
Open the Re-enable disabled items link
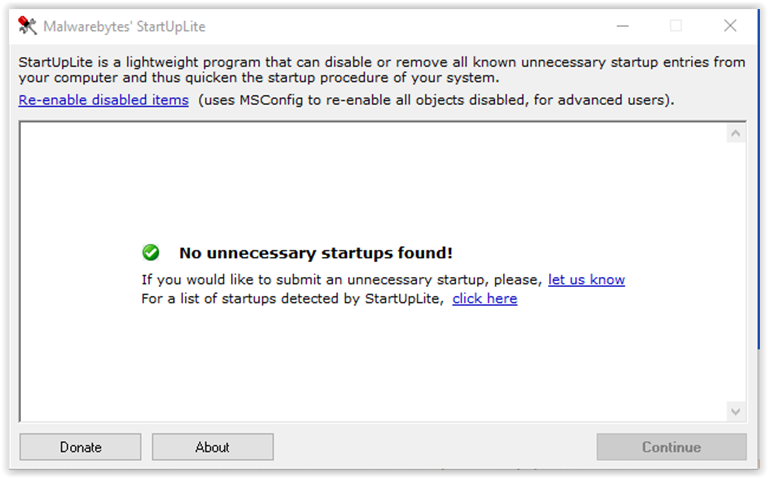[103, 100]
